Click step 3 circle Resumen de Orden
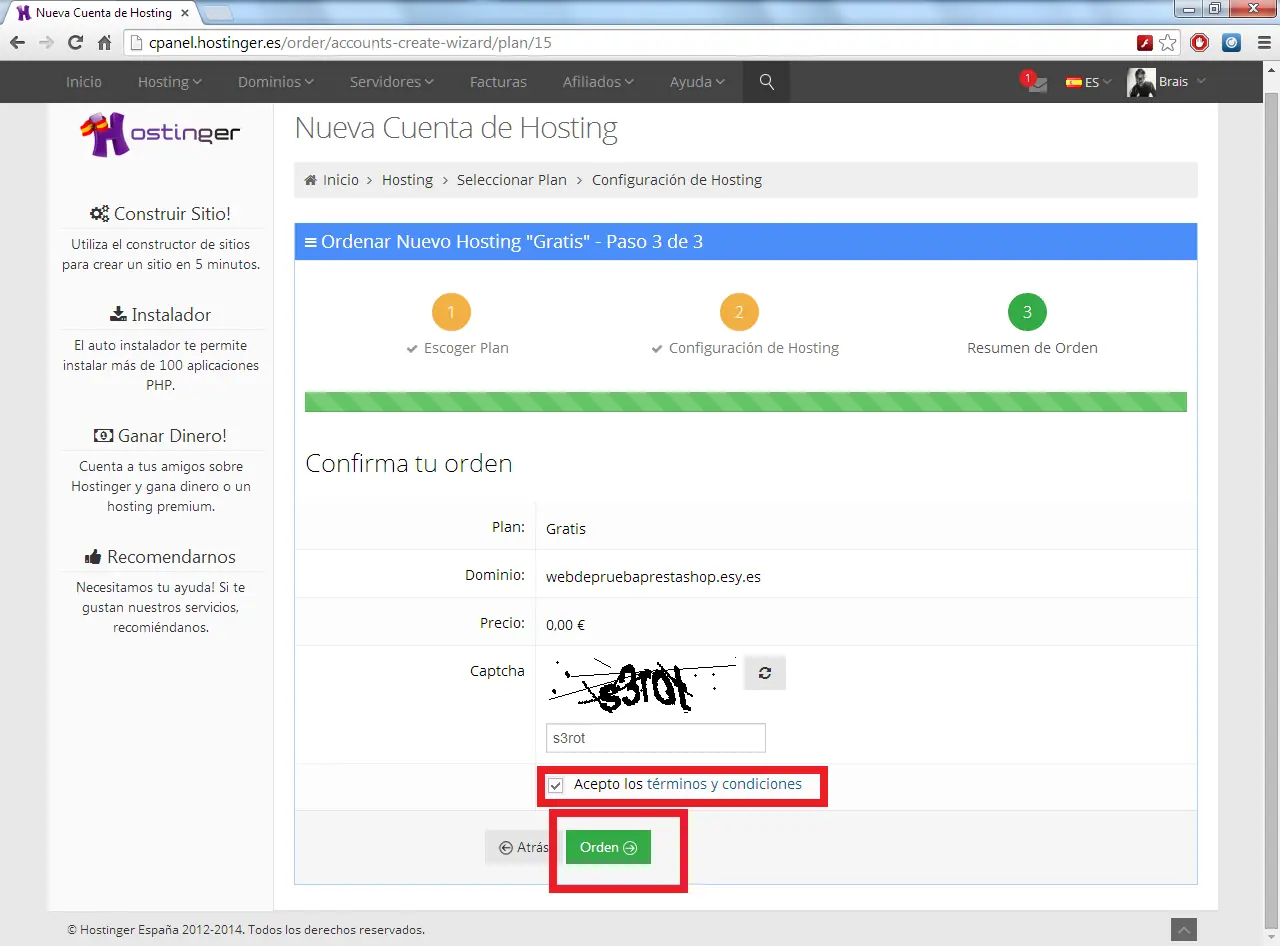Screen dimensions: 1280x946 [x=1027, y=312]
